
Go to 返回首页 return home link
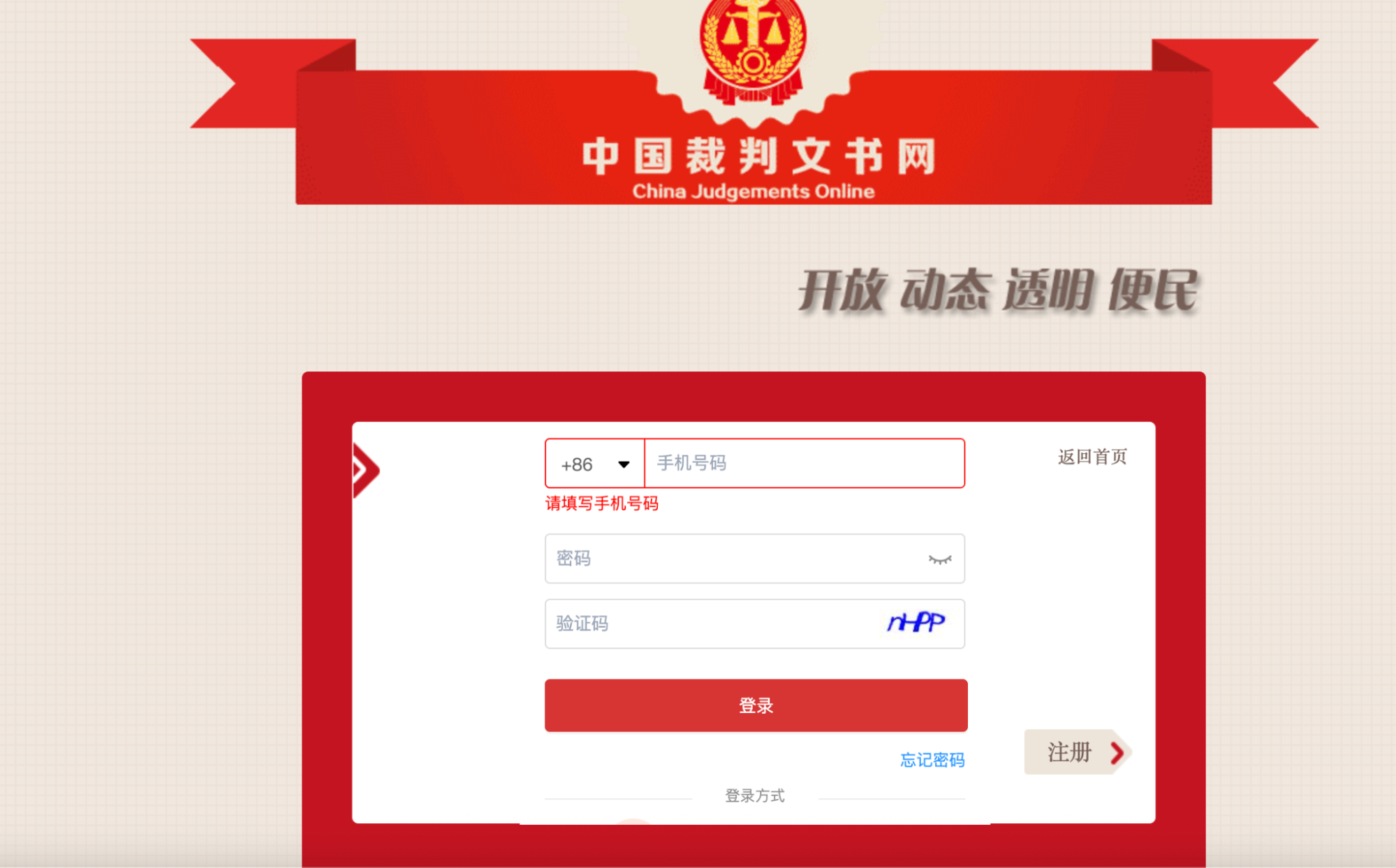(1092, 457)
